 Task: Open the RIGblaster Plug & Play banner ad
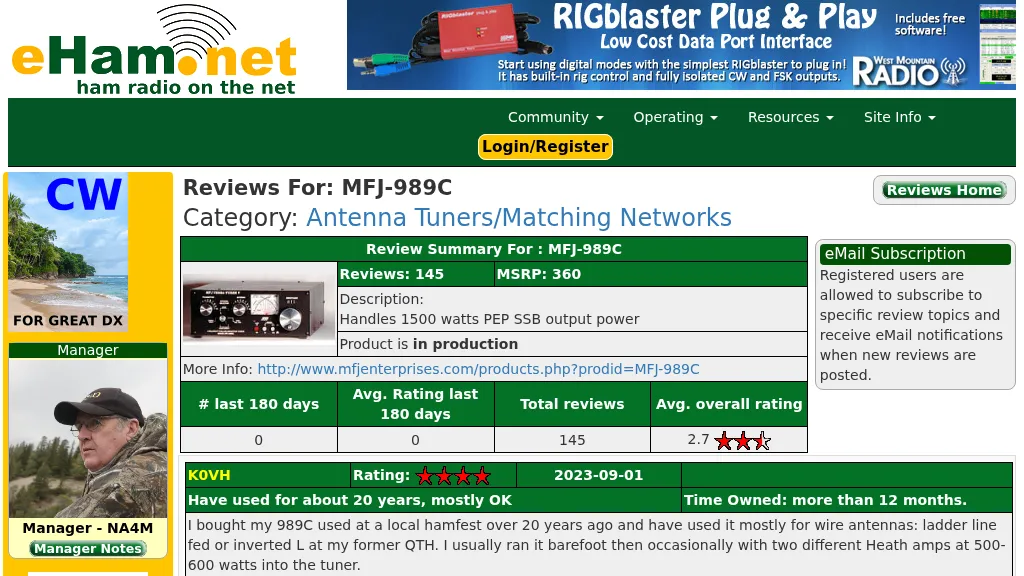[681, 45]
